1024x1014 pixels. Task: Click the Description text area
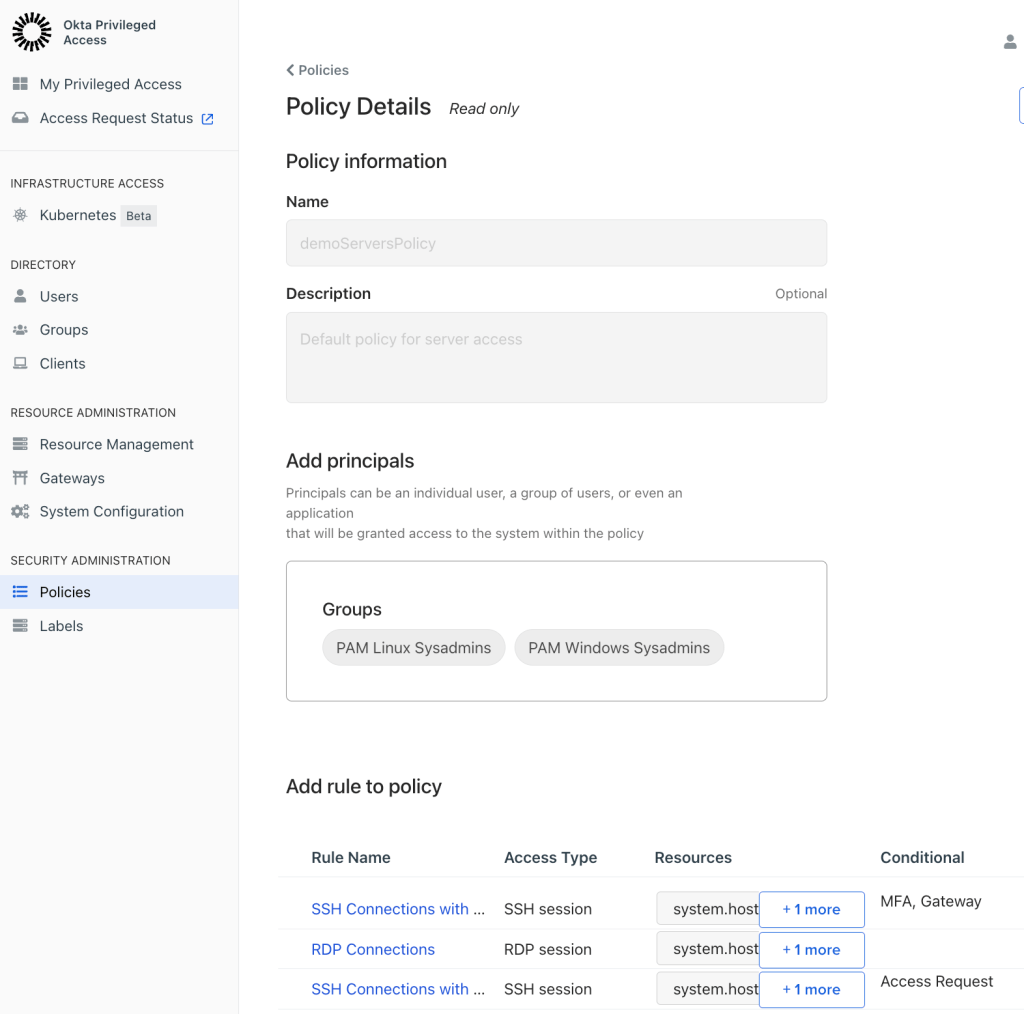pyautogui.click(x=556, y=357)
